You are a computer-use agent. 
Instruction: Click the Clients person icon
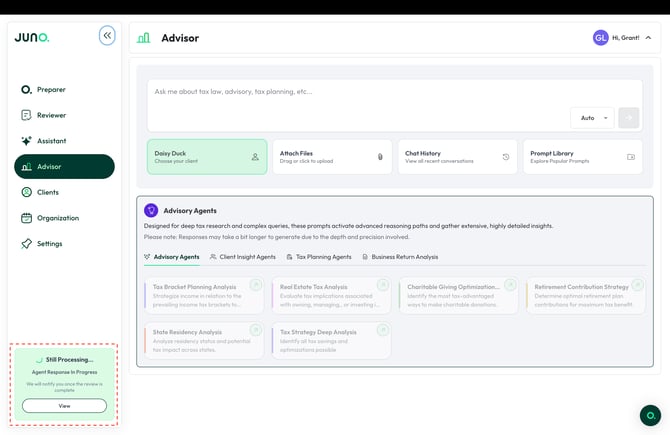(x=26, y=192)
